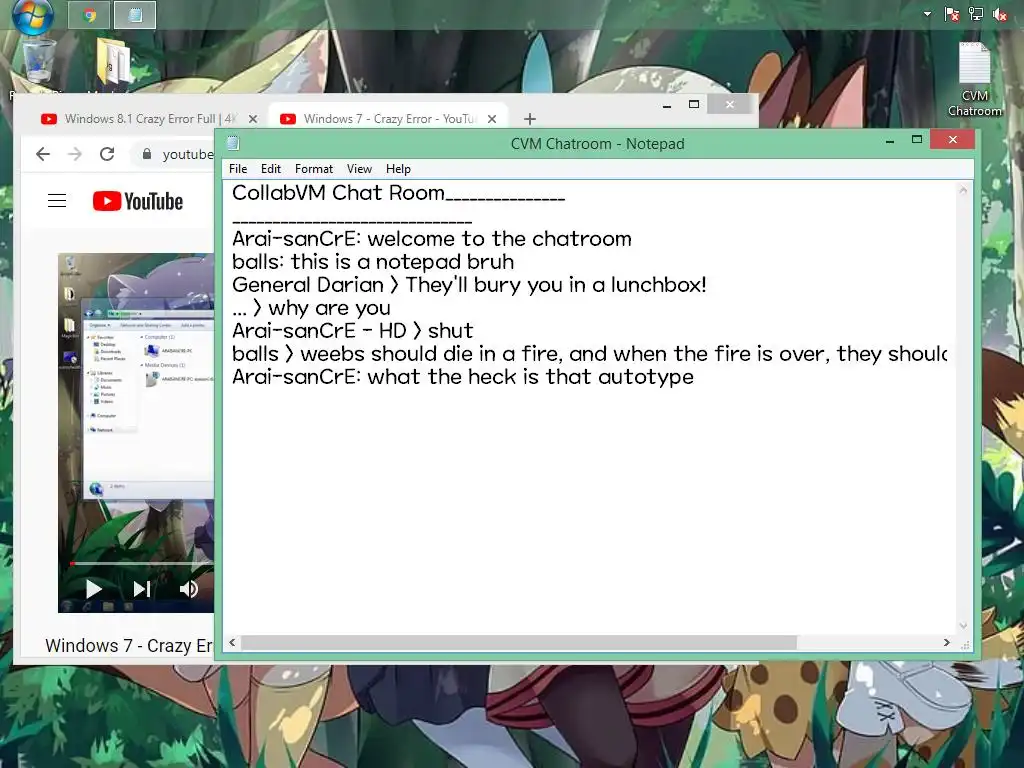The image size is (1024, 768).
Task: Click the line starting 'balls > weebs should'
Action: [590, 354]
